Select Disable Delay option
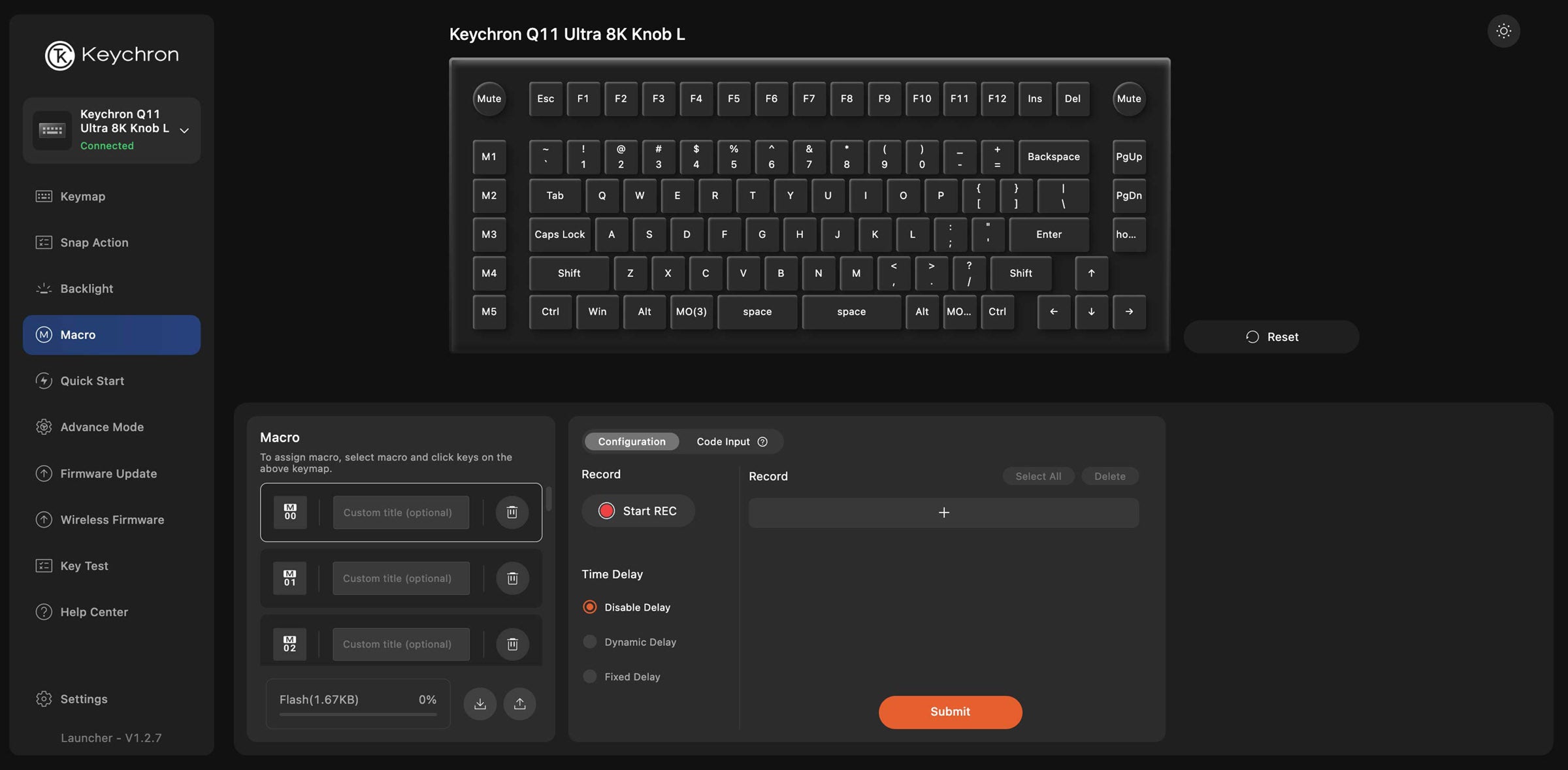 (590, 607)
